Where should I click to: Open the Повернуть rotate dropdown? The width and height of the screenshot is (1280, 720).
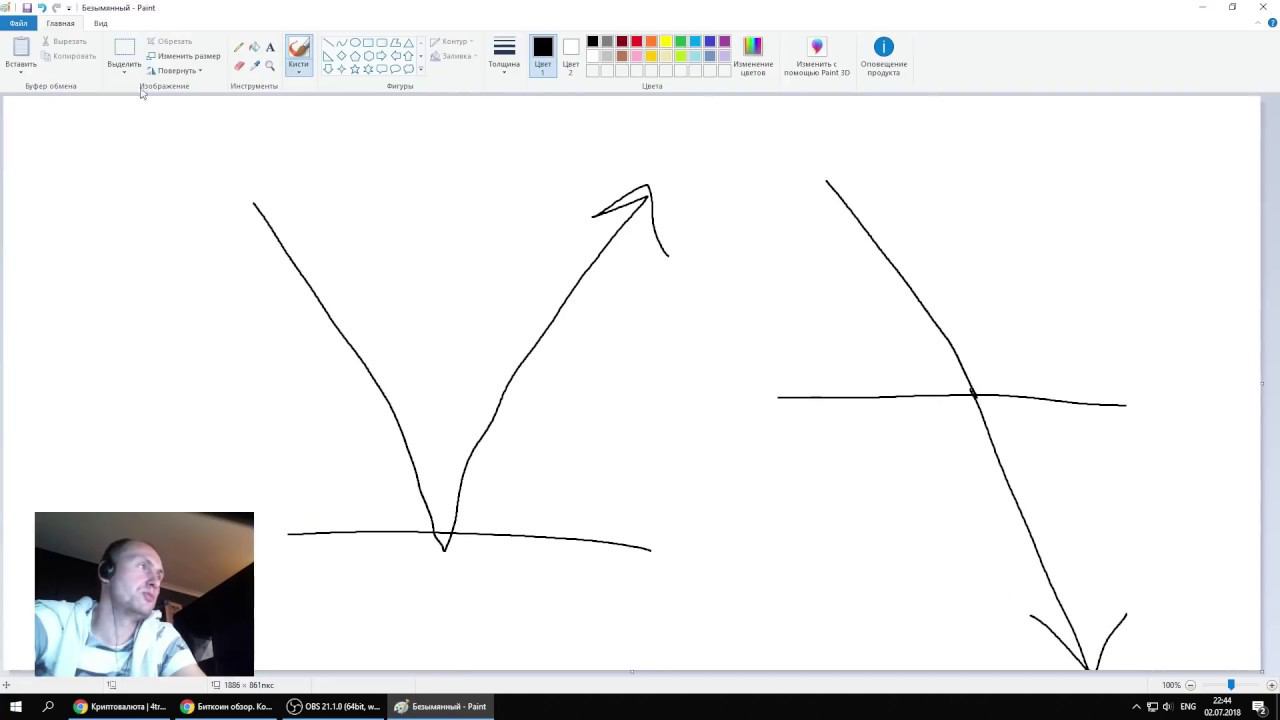pyautogui.click(x=175, y=71)
